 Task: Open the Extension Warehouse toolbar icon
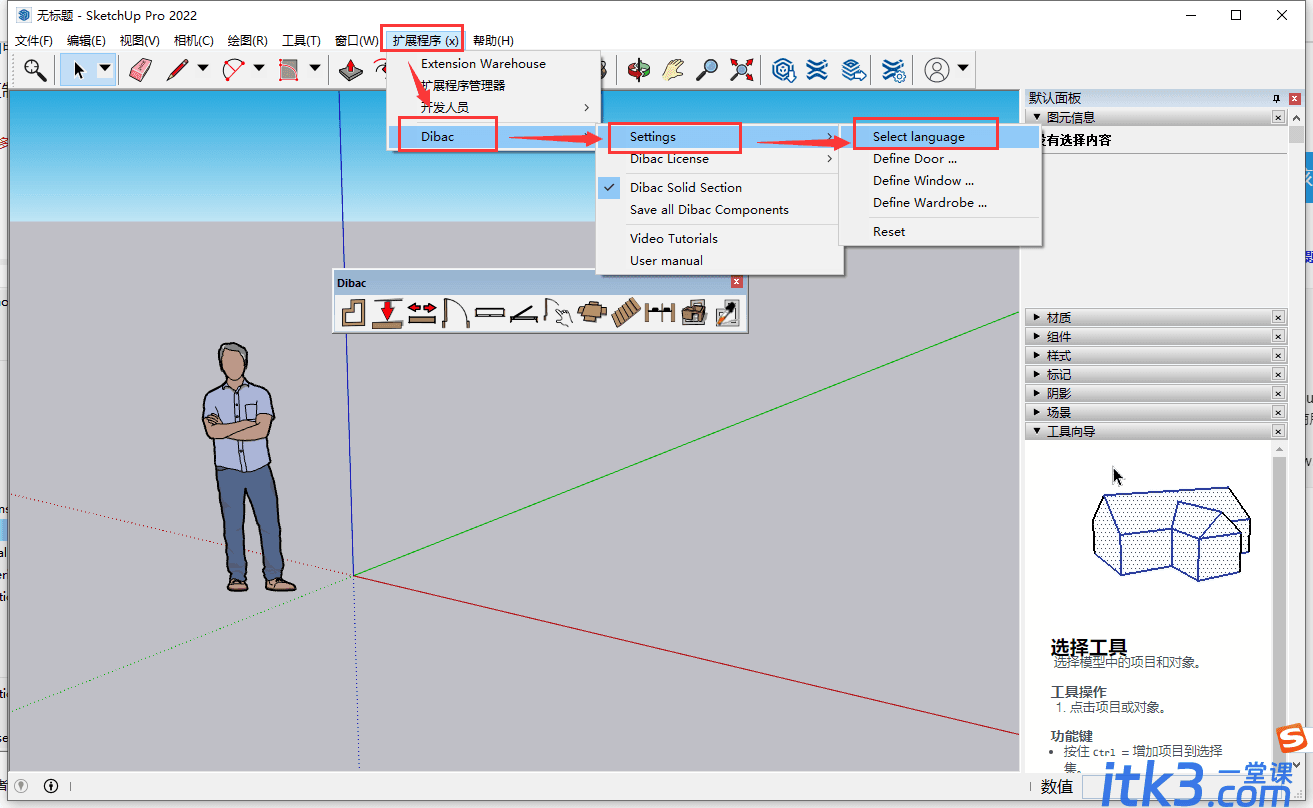[x=817, y=69]
